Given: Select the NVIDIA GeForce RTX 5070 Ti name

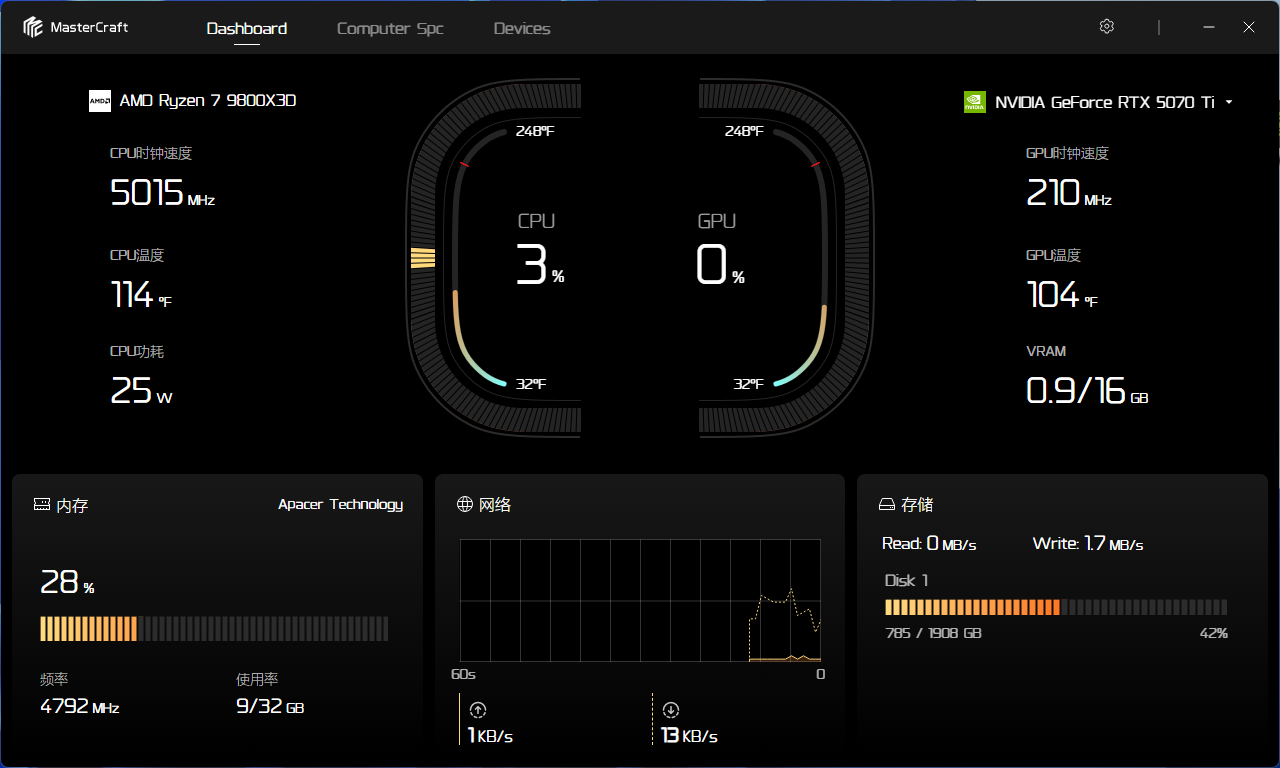Looking at the screenshot, I should (x=1105, y=102).
